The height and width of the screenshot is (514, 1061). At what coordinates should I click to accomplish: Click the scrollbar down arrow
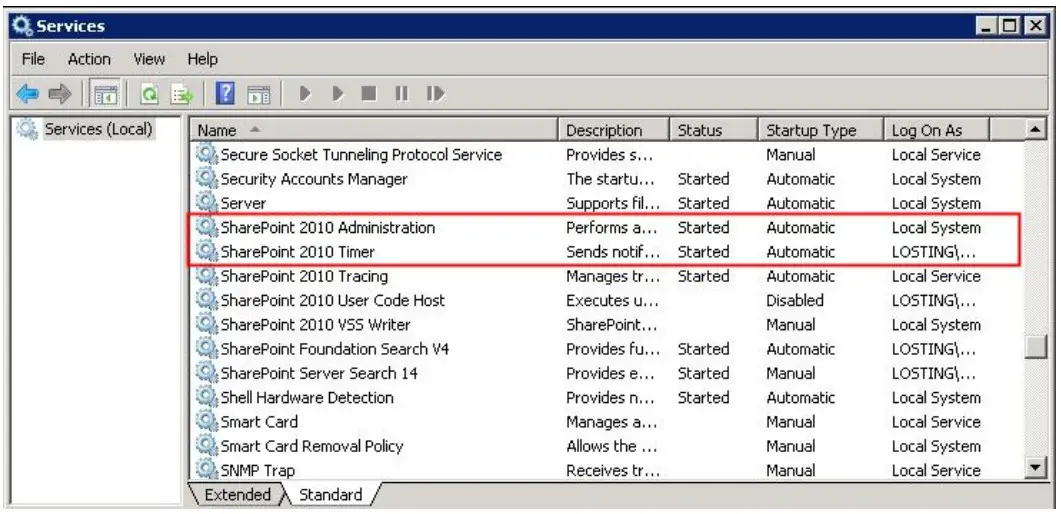1036,466
